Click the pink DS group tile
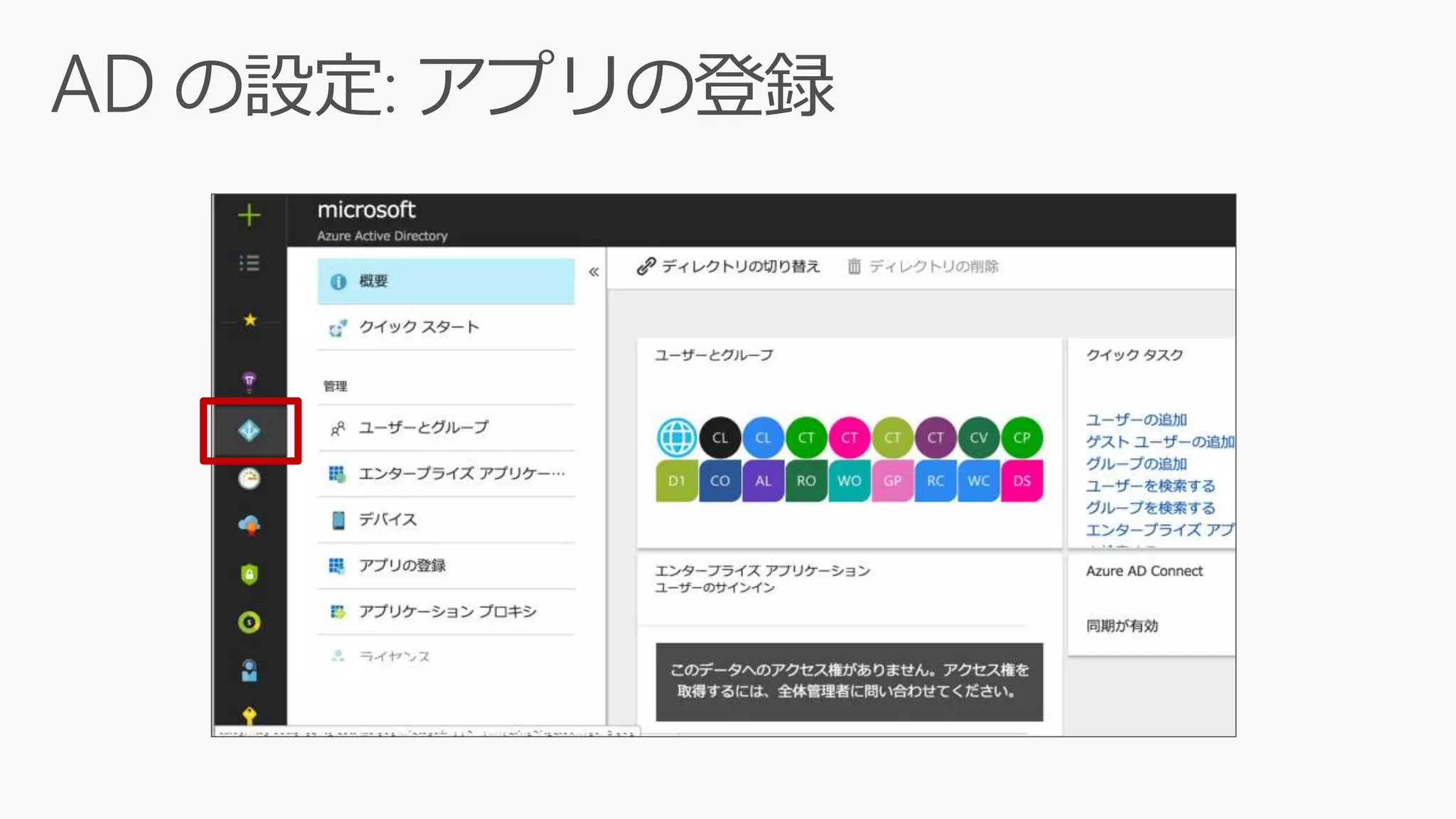 (1022, 481)
